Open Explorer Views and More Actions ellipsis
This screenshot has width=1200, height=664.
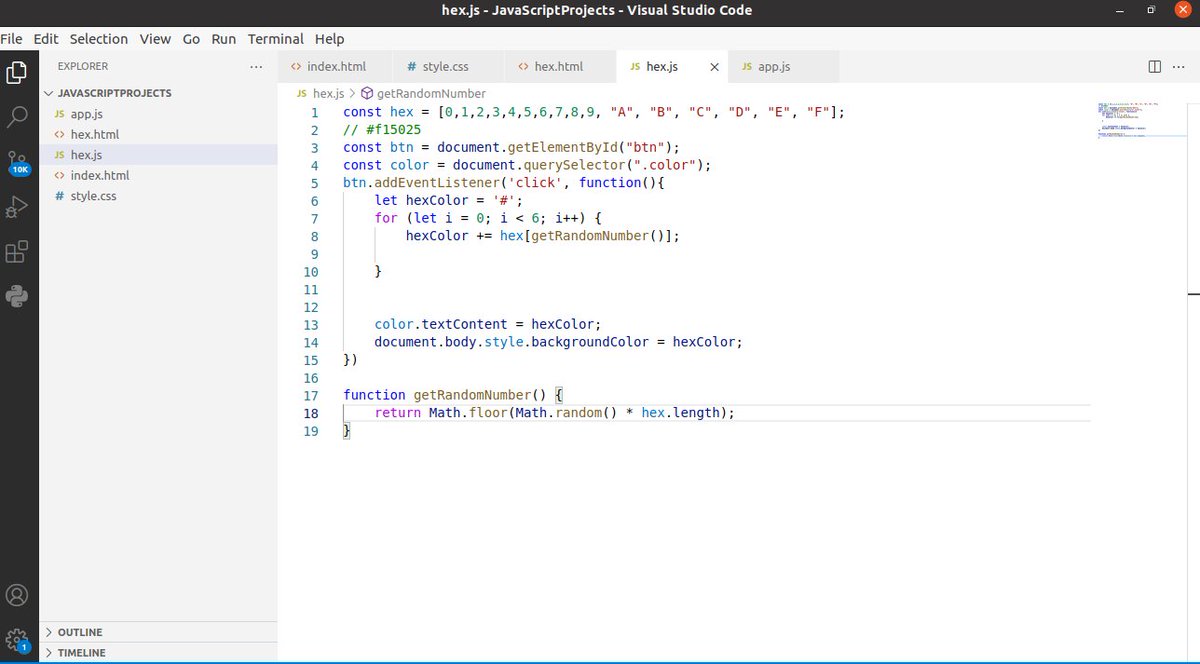coord(257,66)
